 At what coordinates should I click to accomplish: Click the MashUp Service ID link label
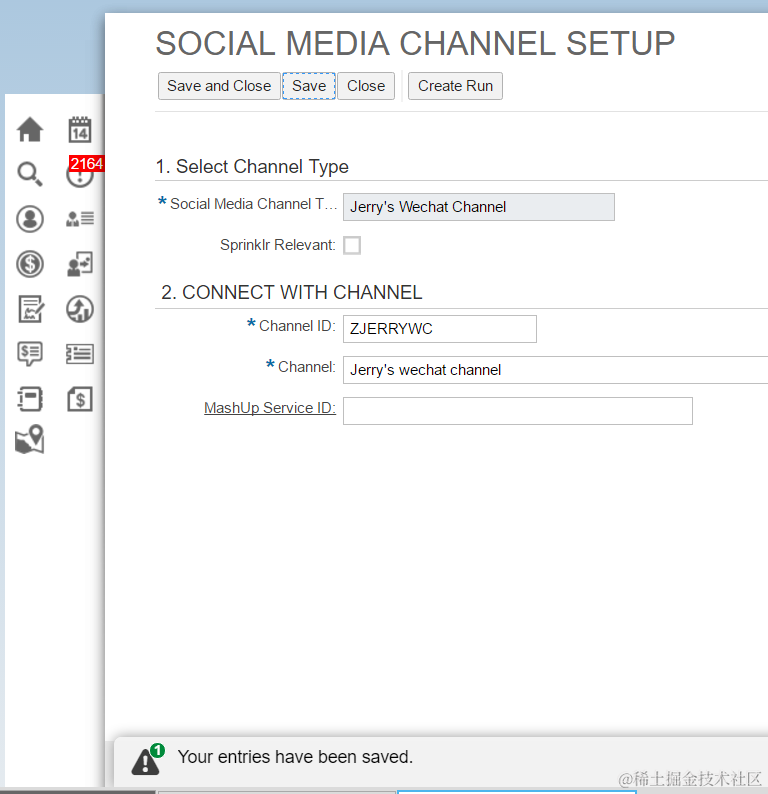click(270, 408)
